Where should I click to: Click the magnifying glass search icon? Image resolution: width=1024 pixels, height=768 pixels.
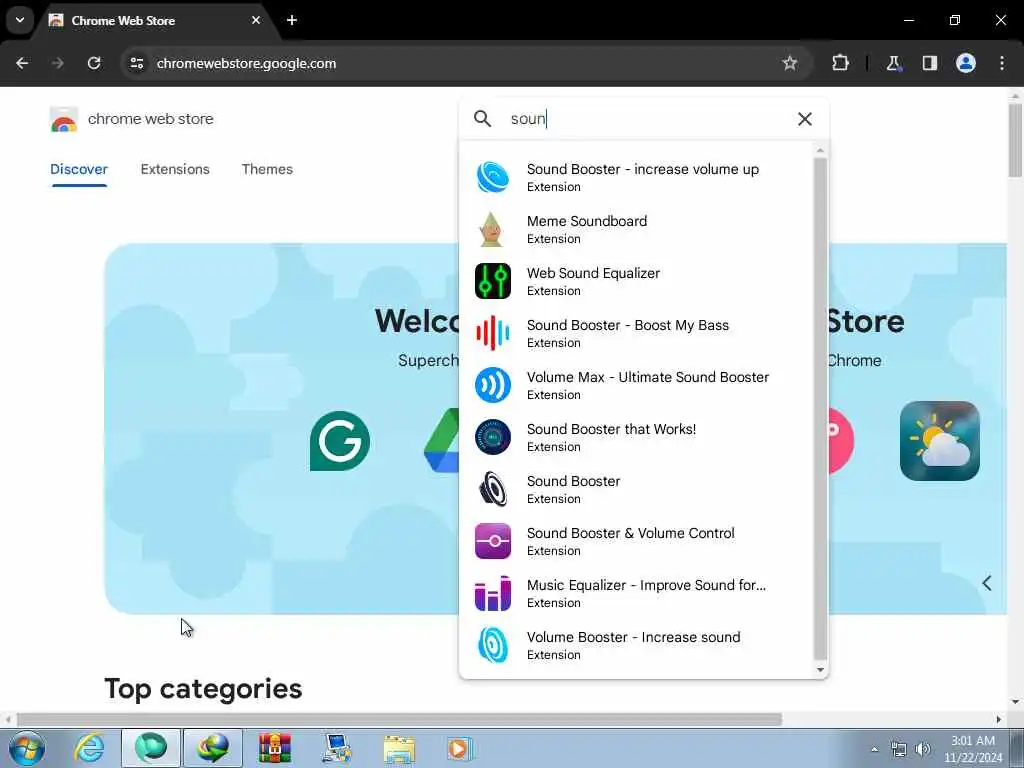click(x=482, y=119)
